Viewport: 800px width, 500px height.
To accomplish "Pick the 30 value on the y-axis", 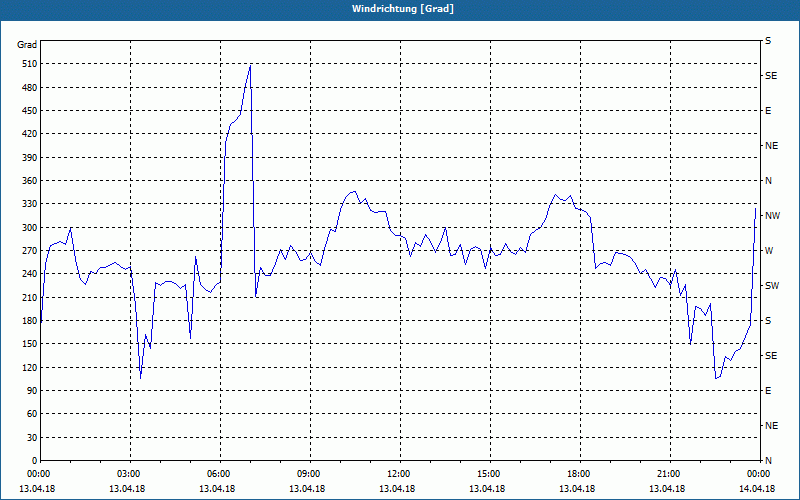I will point(32,437).
